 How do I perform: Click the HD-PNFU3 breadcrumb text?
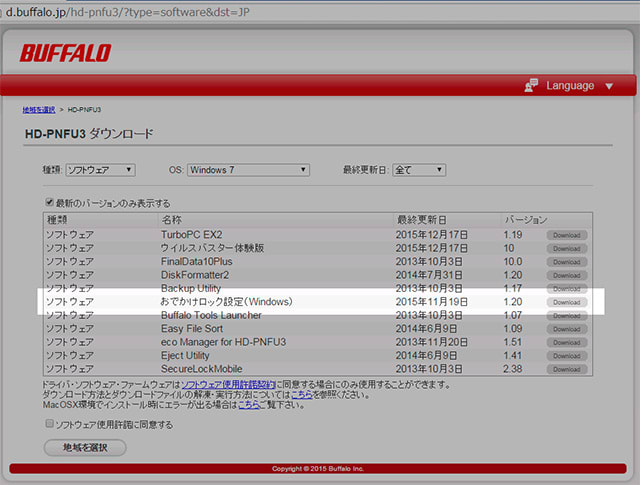[84, 109]
